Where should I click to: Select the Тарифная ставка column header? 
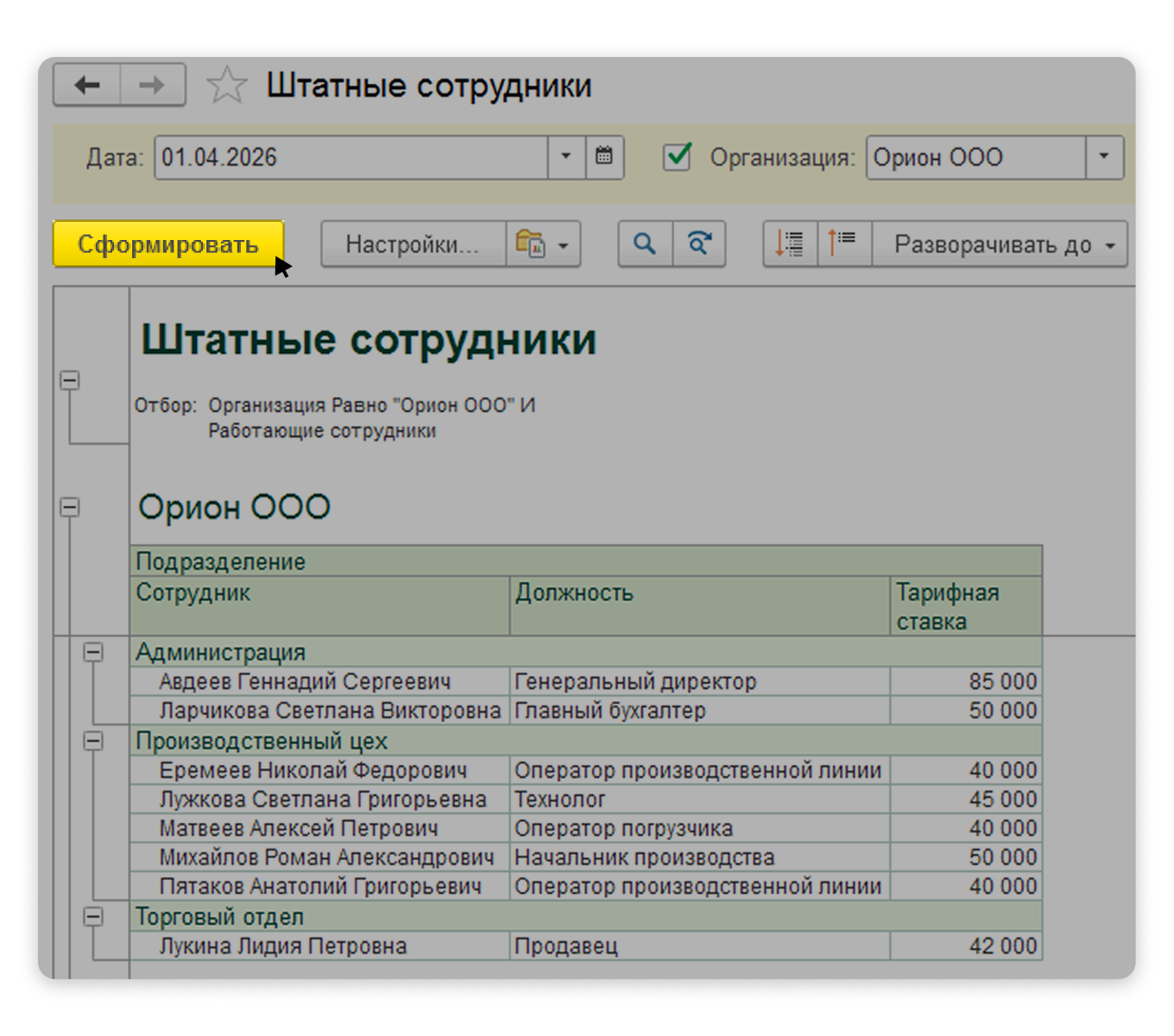tap(966, 606)
